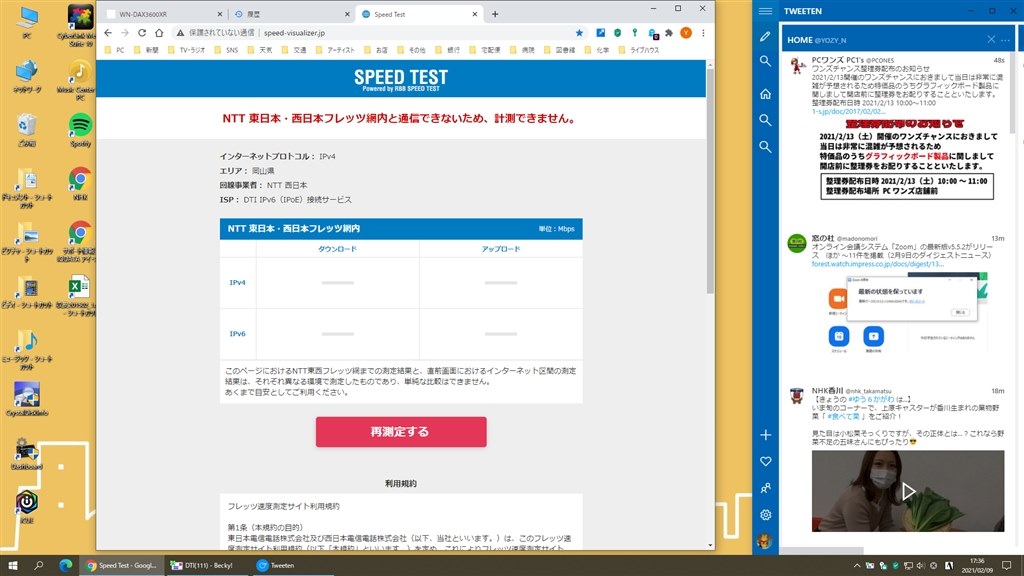This screenshot has width=1024, height=576.
Task: Click the 再測定する retest button
Action: pyautogui.click(x=401, y=432)
